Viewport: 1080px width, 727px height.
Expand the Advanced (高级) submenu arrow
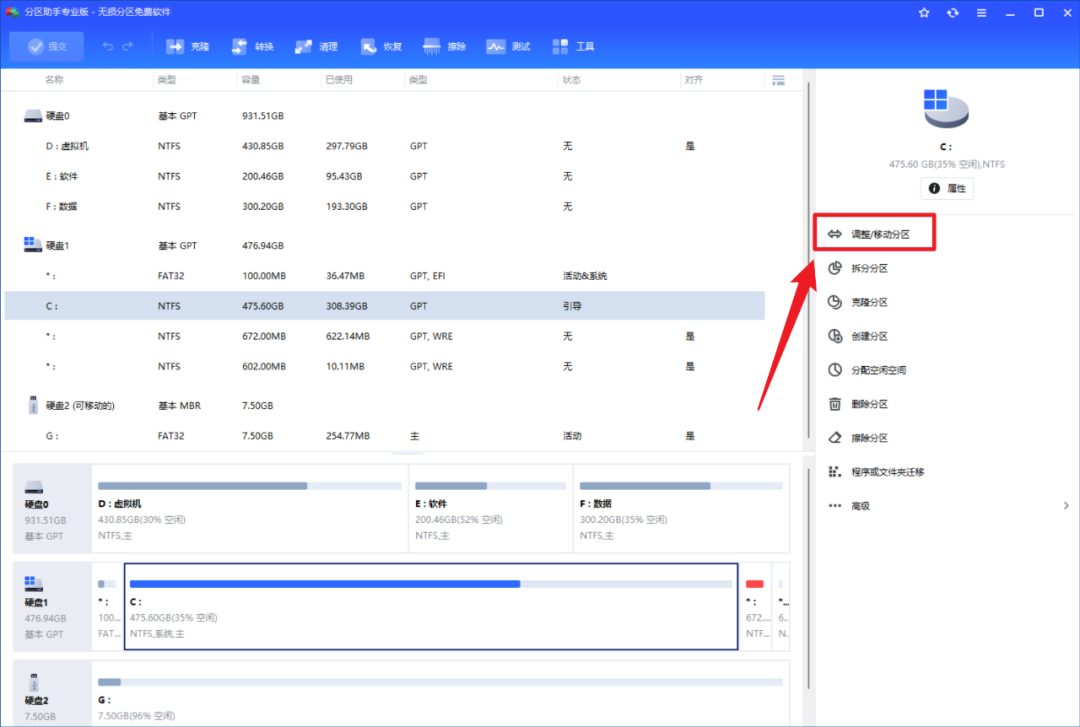pos(1066,506)
